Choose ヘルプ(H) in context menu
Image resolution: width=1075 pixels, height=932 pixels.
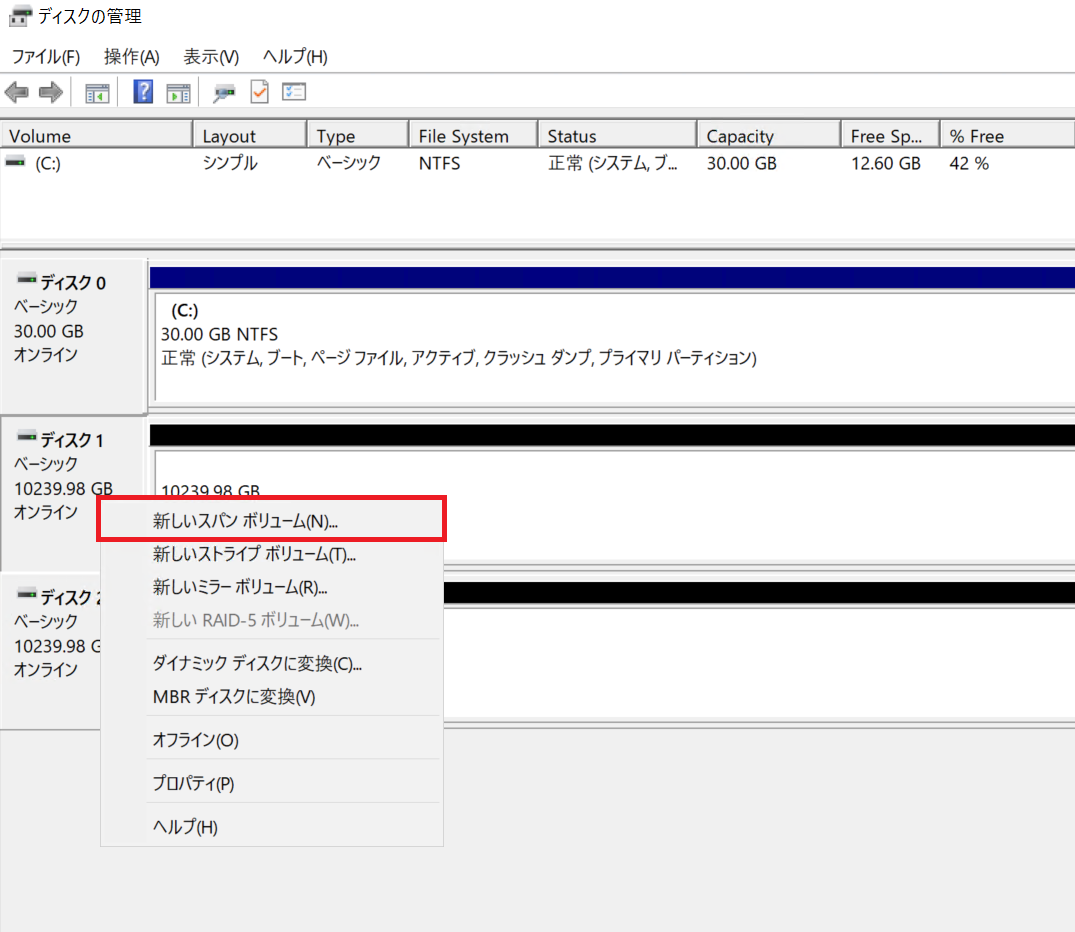271,826
